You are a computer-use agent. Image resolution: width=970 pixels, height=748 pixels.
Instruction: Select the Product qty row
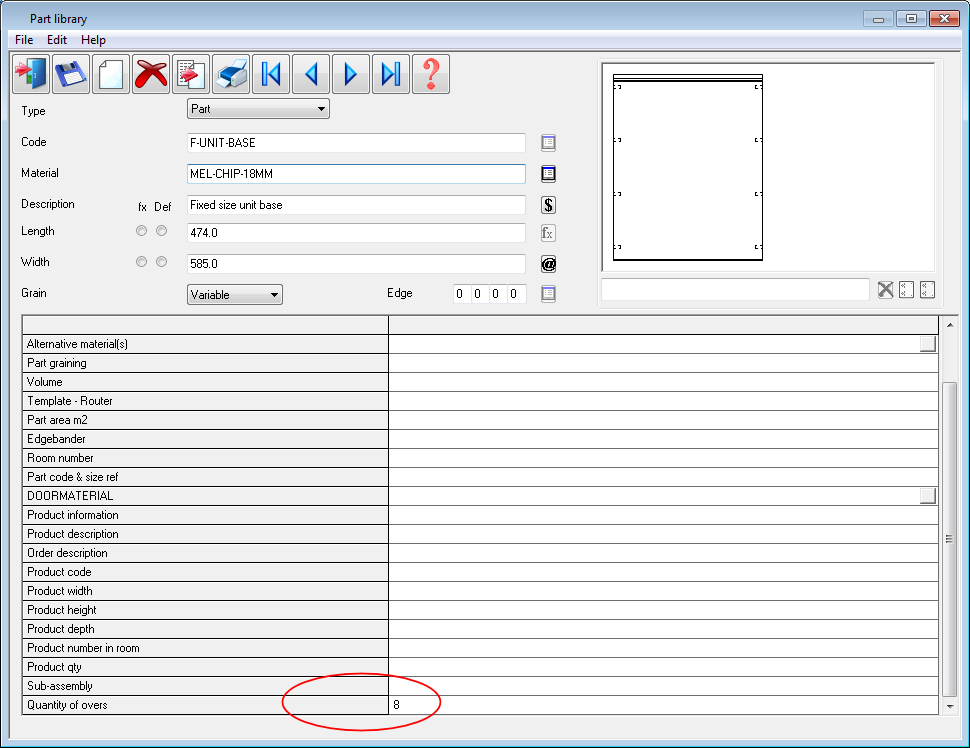(480, 667)
